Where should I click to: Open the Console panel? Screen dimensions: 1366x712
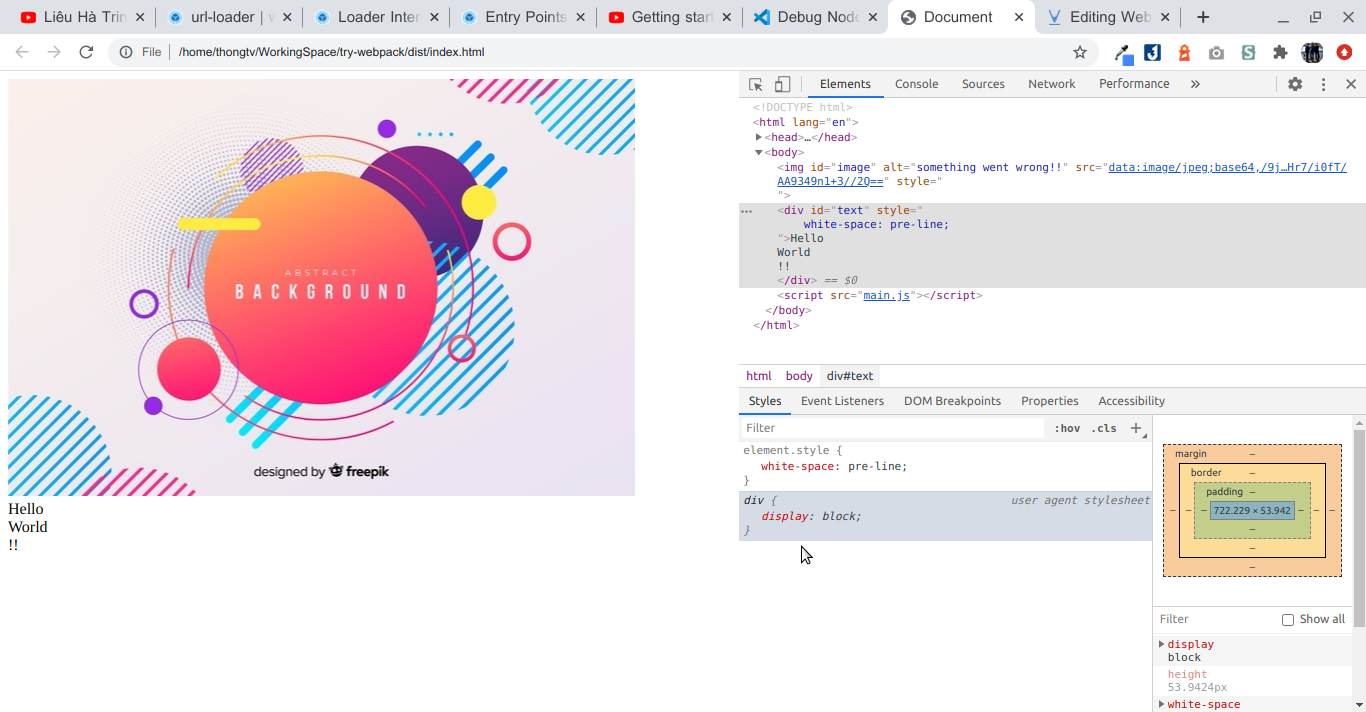point(916,84)
